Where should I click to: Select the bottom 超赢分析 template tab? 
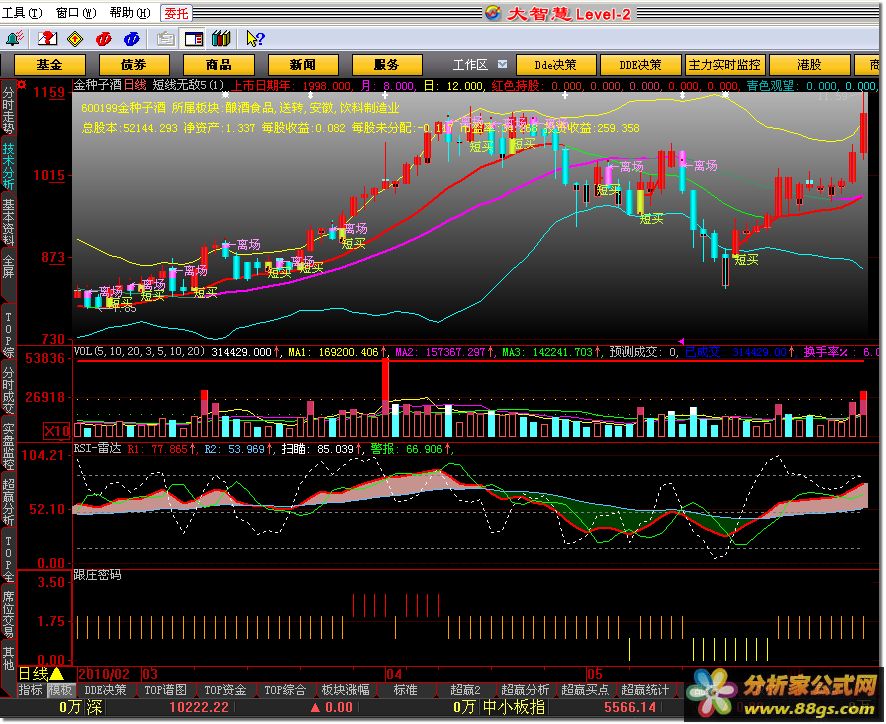click(x=525, y=690)
